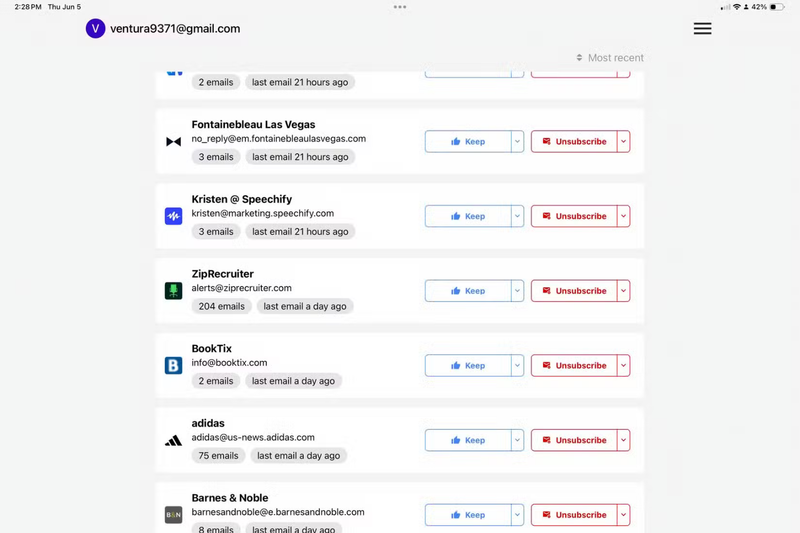Unsubscribe from Fontainebleau Las Vegas
Image resolution: width=800 pixels, height=533 pixels.
(x=573, y=142)
